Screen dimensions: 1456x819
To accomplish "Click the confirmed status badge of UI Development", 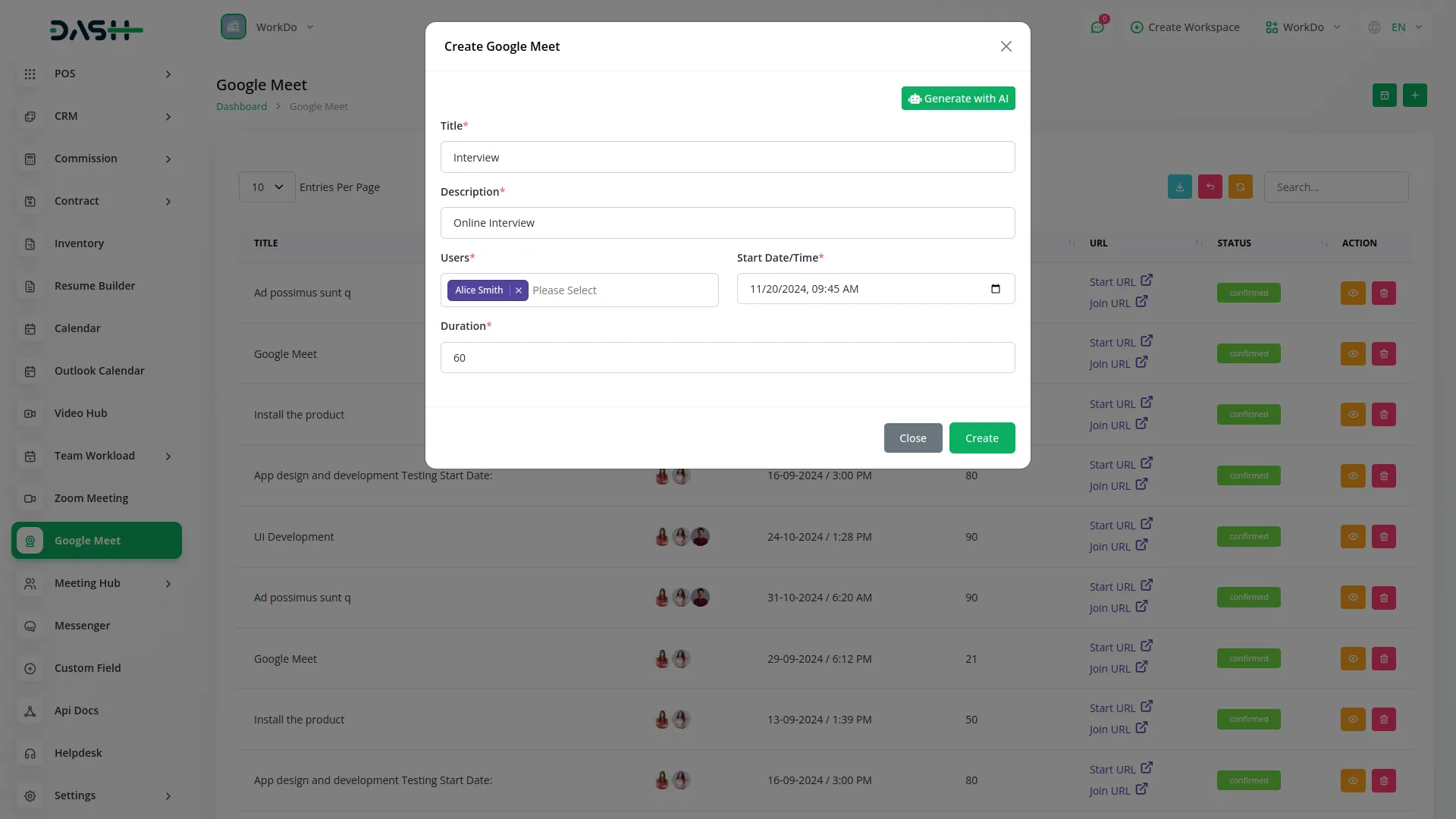I will tap(1248, 537).
